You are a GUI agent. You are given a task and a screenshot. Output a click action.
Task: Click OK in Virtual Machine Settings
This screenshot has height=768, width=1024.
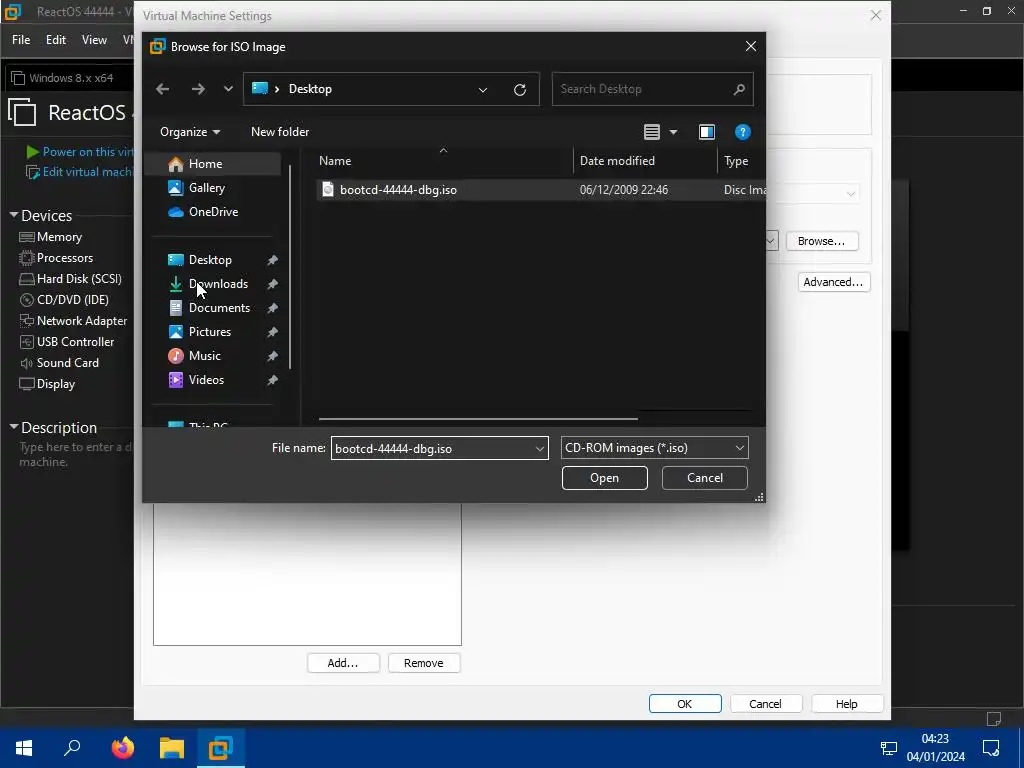coord(685,704)
